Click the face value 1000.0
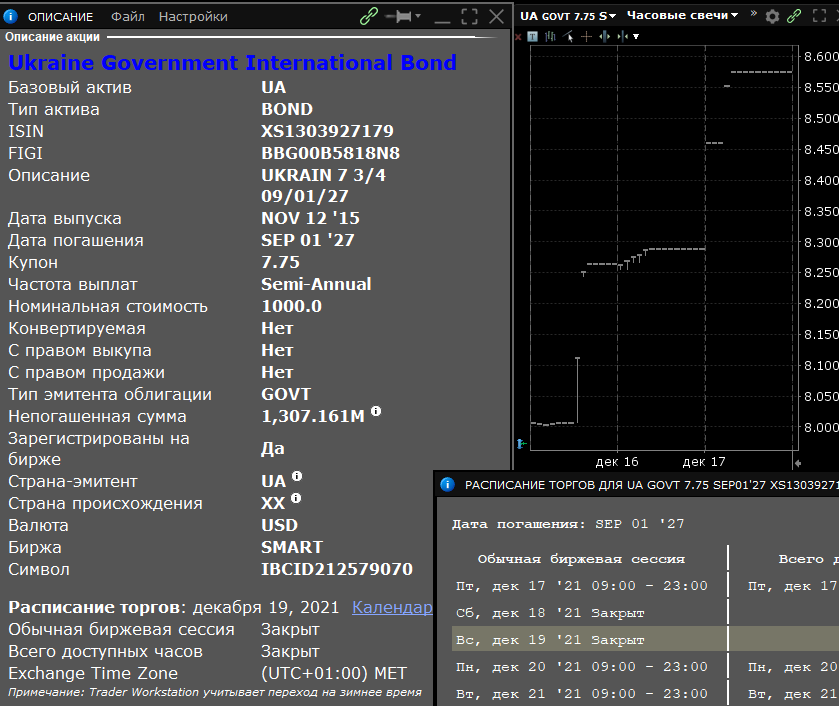This screenshot has height=706, width=839. click(292, 306)
